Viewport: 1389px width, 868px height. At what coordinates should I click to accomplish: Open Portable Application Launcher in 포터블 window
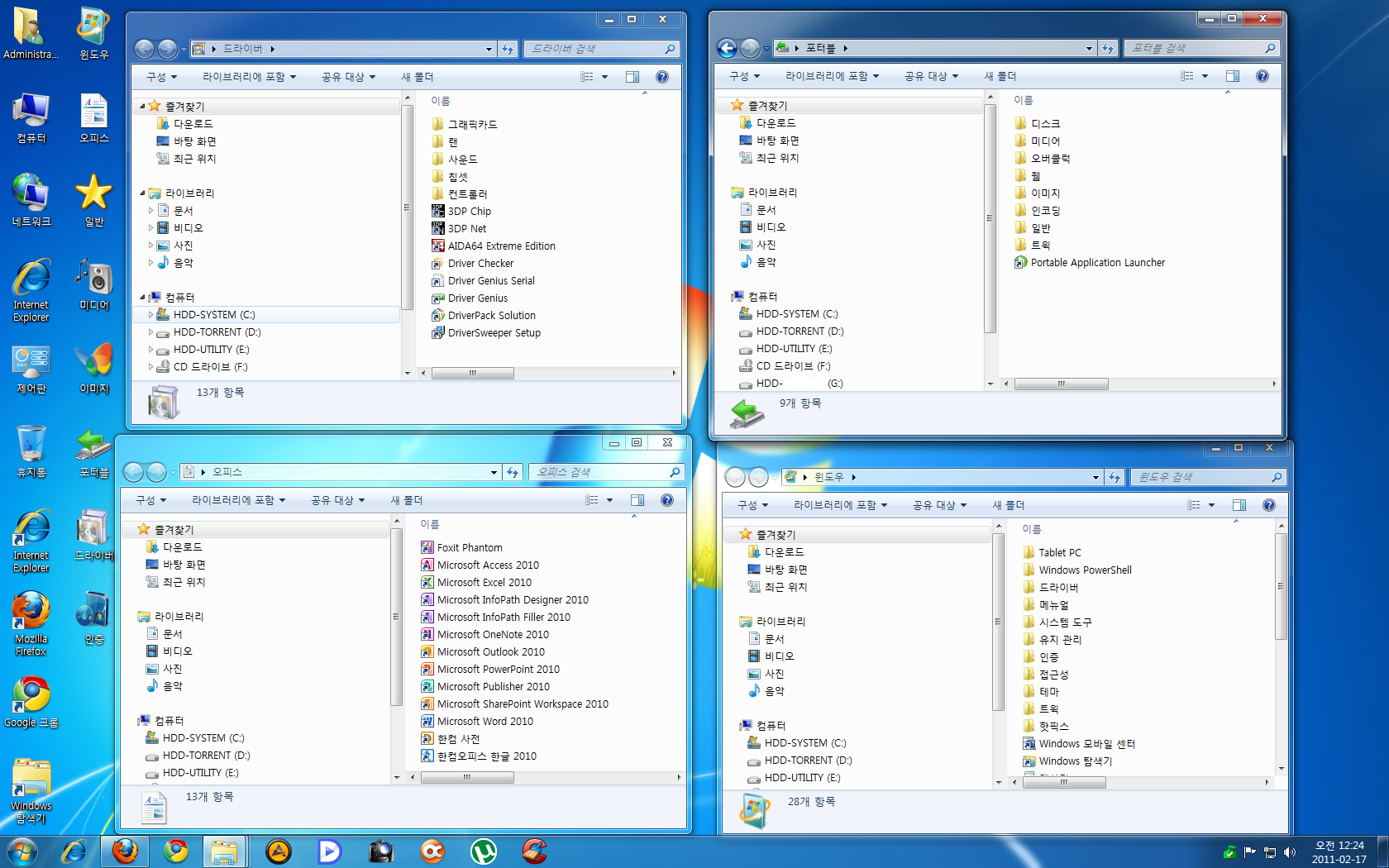point(1090,262)
